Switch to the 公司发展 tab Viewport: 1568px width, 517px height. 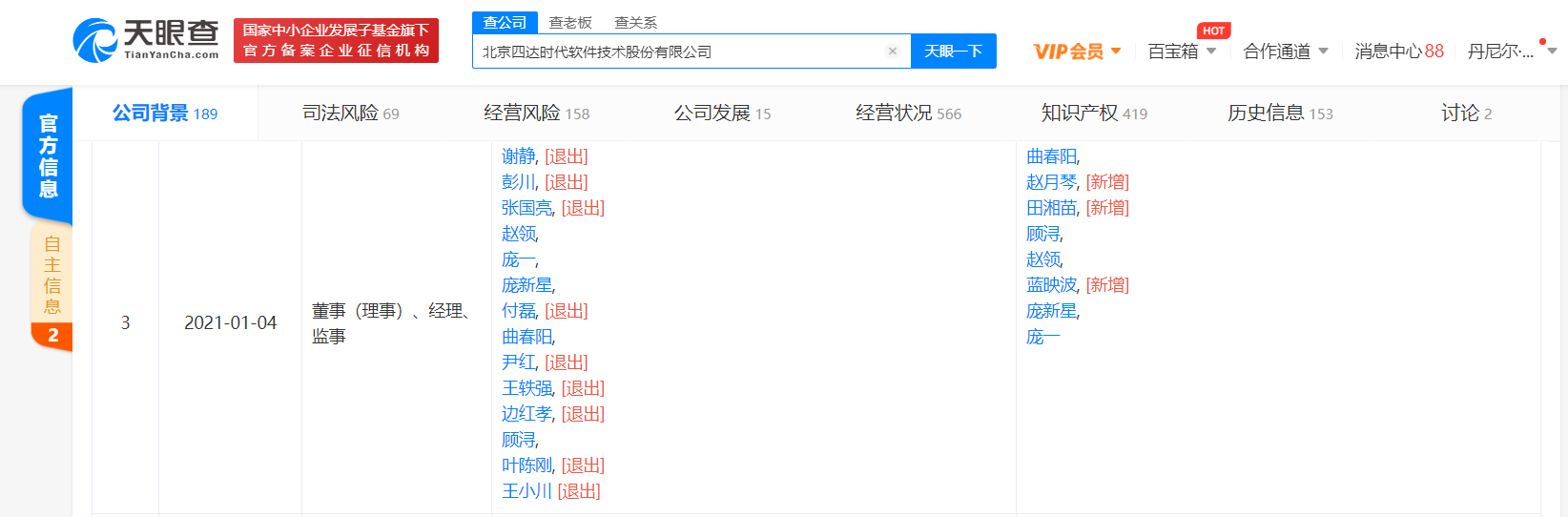coord(723,114)
